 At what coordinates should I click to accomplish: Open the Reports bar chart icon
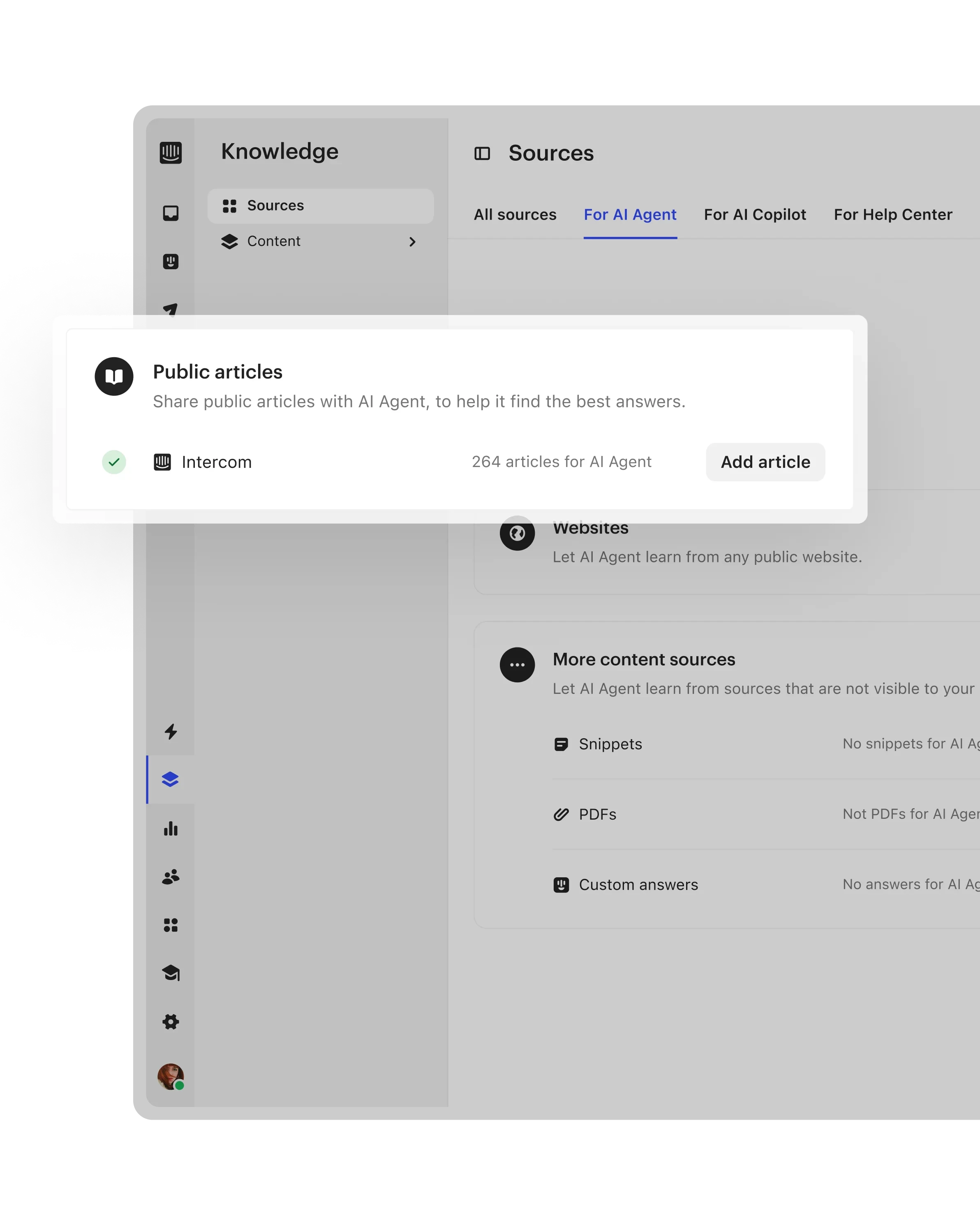tap(171, 828)
